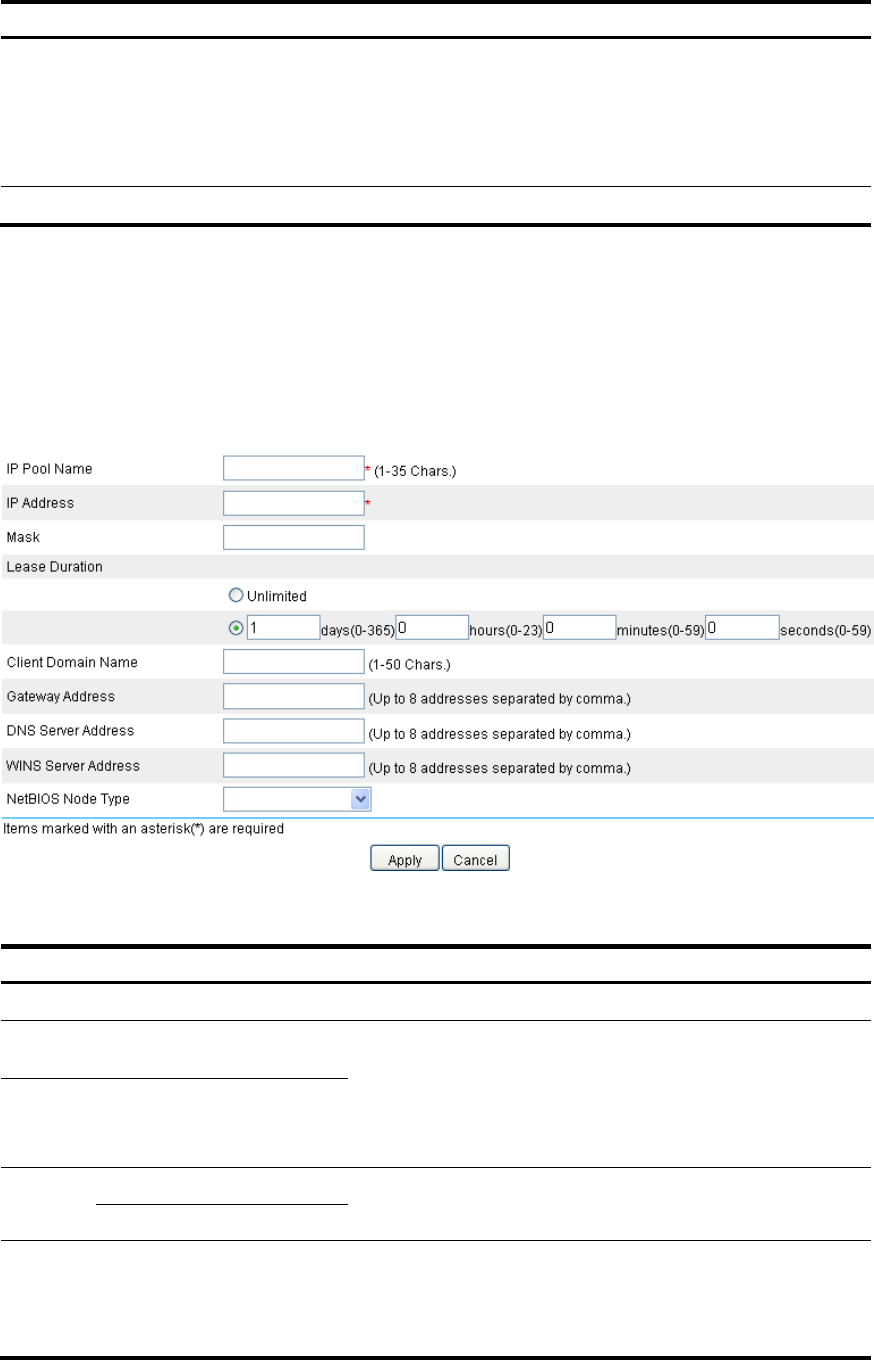This screenshot has width=874, height=1360.
Task: Click the 'WINS Server Address' label text
Action: [73, 766]
